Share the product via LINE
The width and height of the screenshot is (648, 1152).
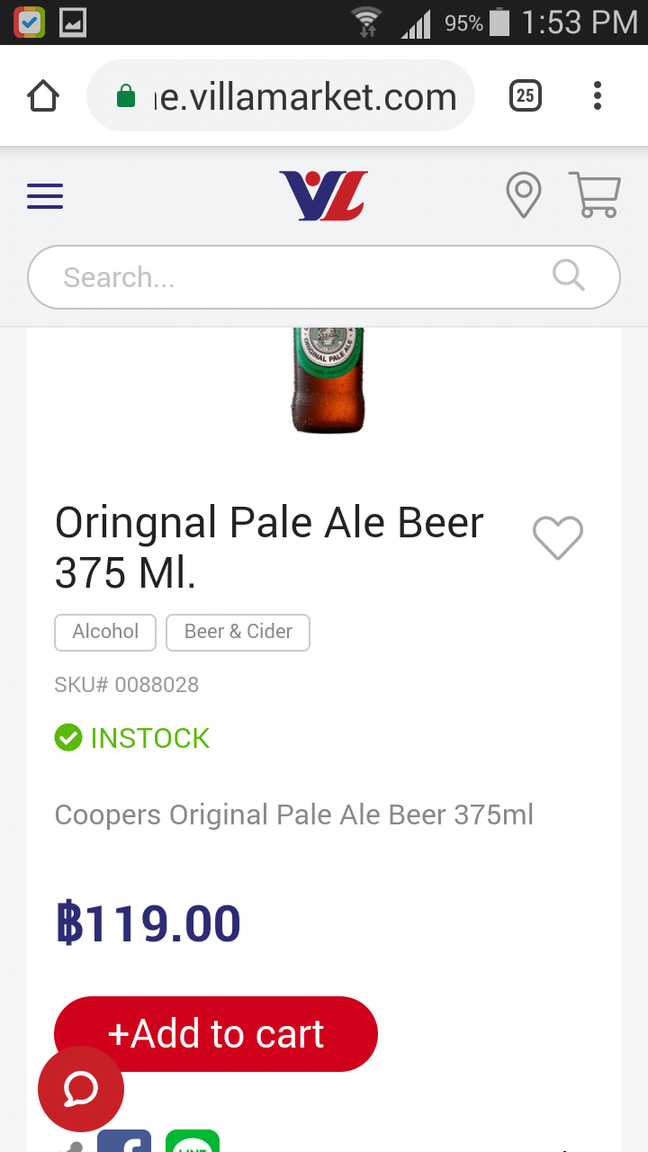(x=192, y=1143)
